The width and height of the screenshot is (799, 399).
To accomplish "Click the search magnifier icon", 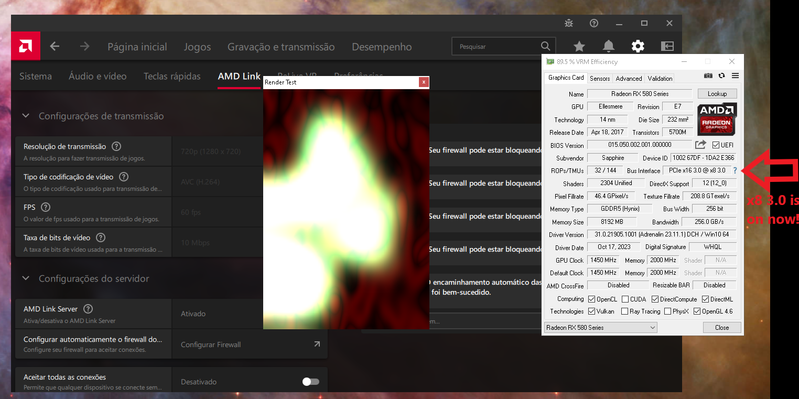I will click(x=545, y=46).
